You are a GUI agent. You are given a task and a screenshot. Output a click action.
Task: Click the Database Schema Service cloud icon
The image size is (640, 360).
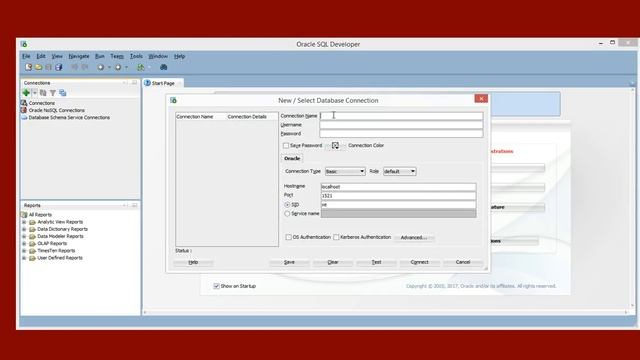point(24,118)
